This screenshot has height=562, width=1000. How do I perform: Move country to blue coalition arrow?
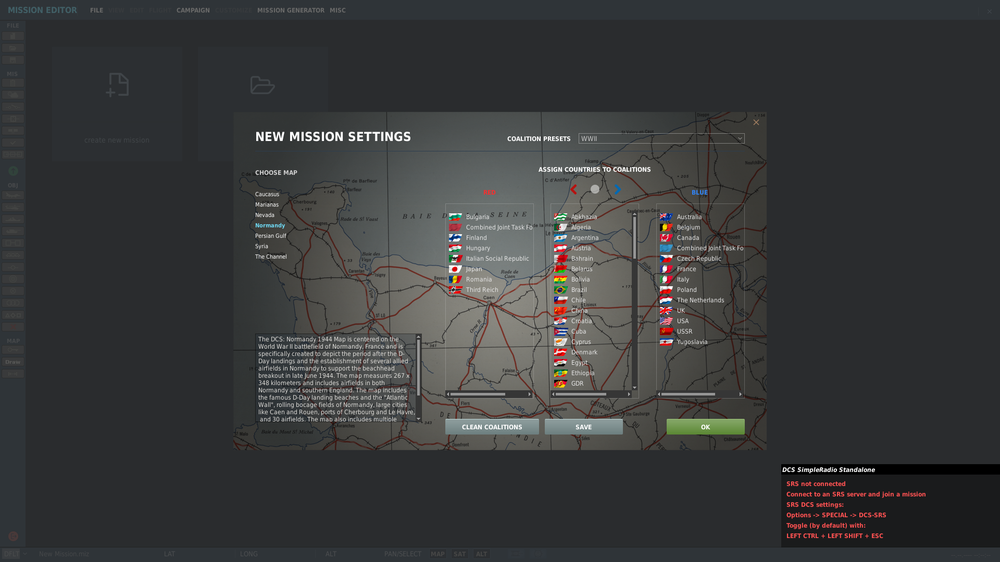(617, 189)
